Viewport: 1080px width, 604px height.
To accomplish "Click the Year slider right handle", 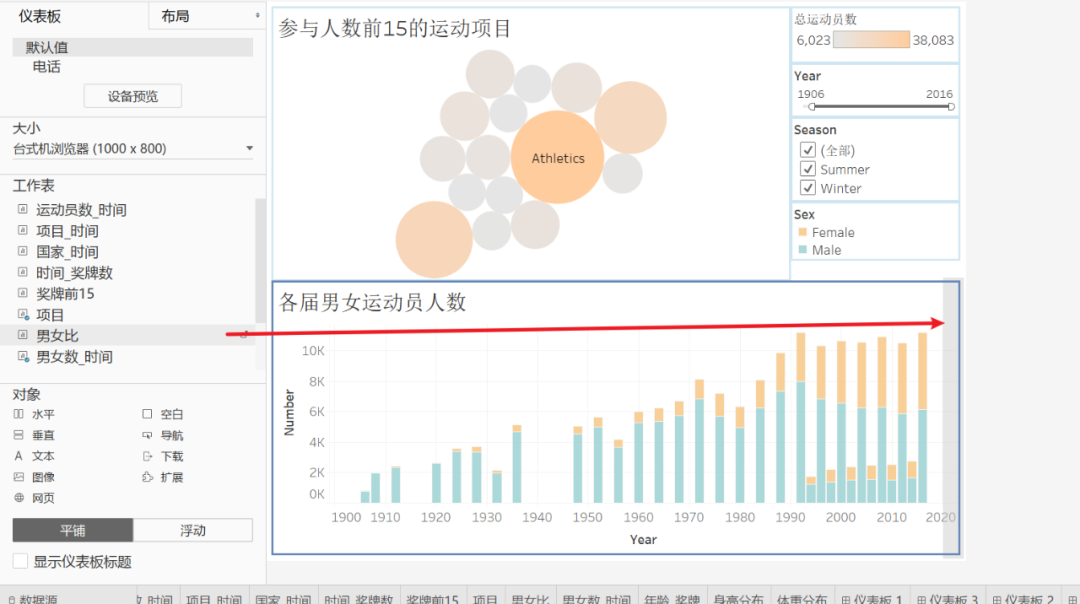I will [951, 107].
